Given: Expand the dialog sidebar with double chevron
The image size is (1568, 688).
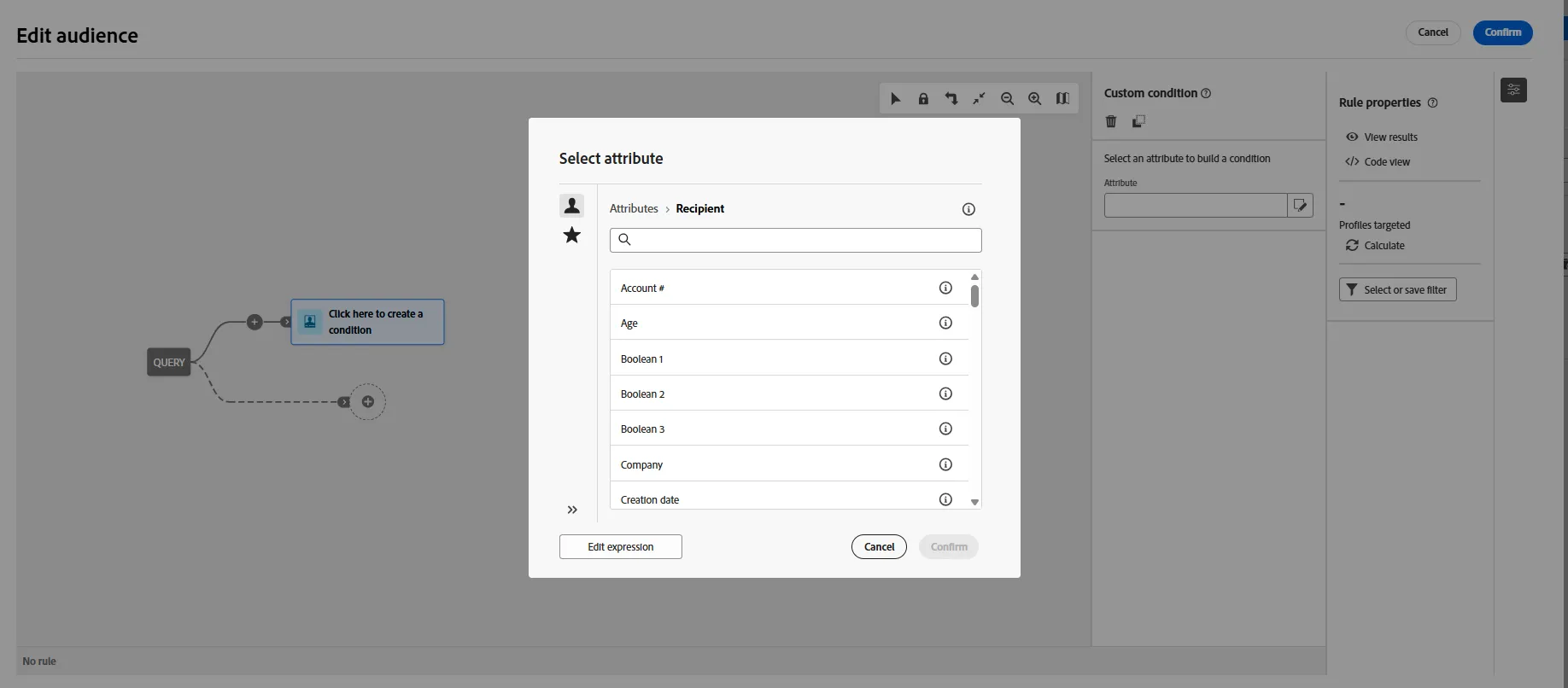Looking at the screenshot, I should [x=572, y=510].
